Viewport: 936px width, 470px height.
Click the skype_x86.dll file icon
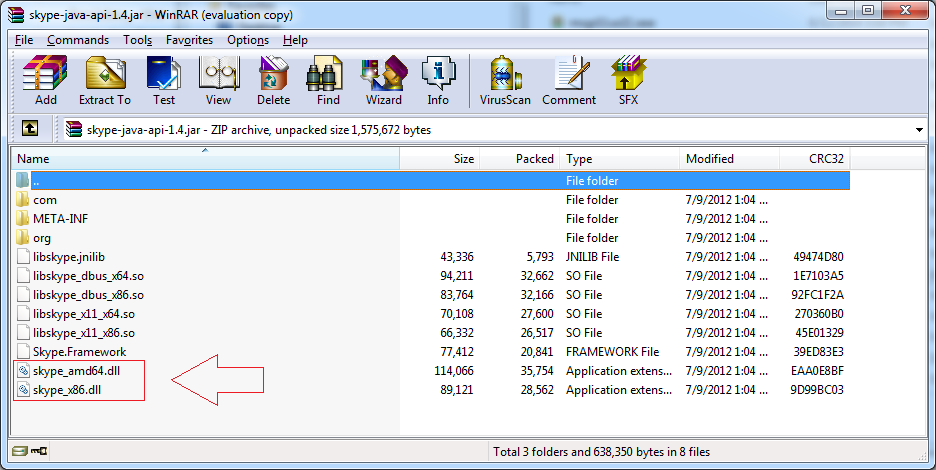point(23,390)
